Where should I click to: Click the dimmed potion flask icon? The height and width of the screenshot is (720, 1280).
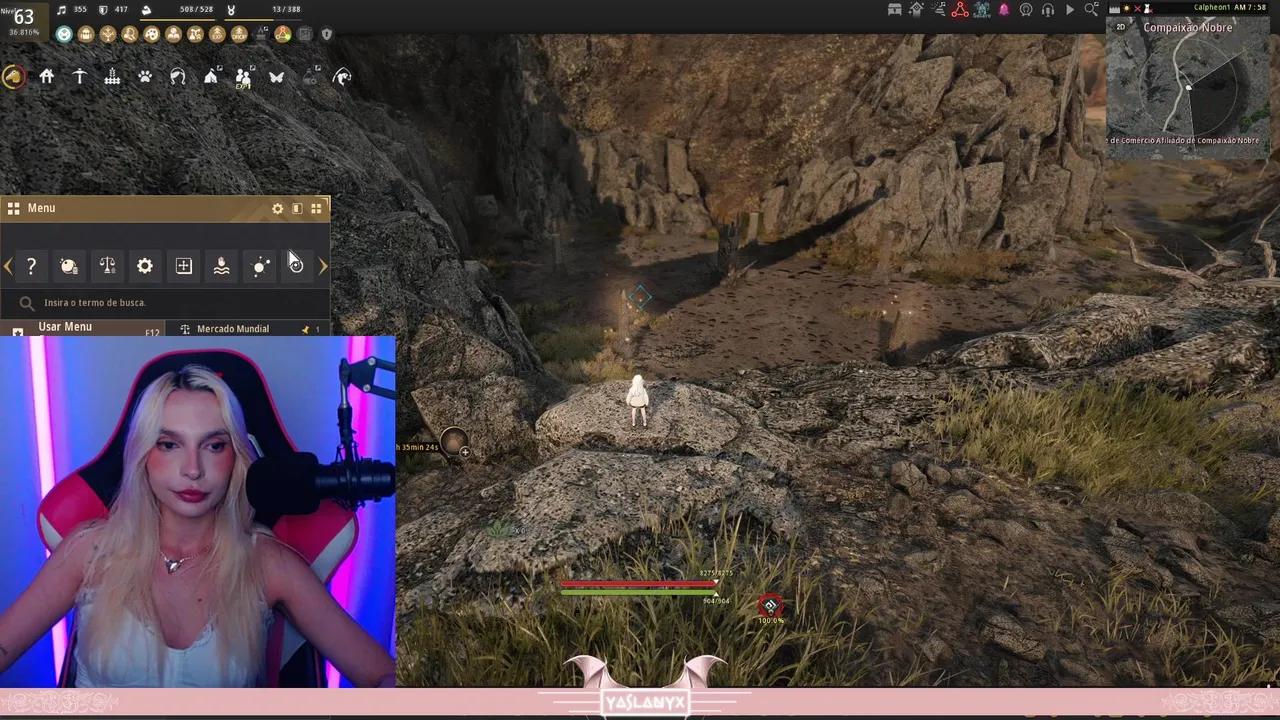click(311, 76)
